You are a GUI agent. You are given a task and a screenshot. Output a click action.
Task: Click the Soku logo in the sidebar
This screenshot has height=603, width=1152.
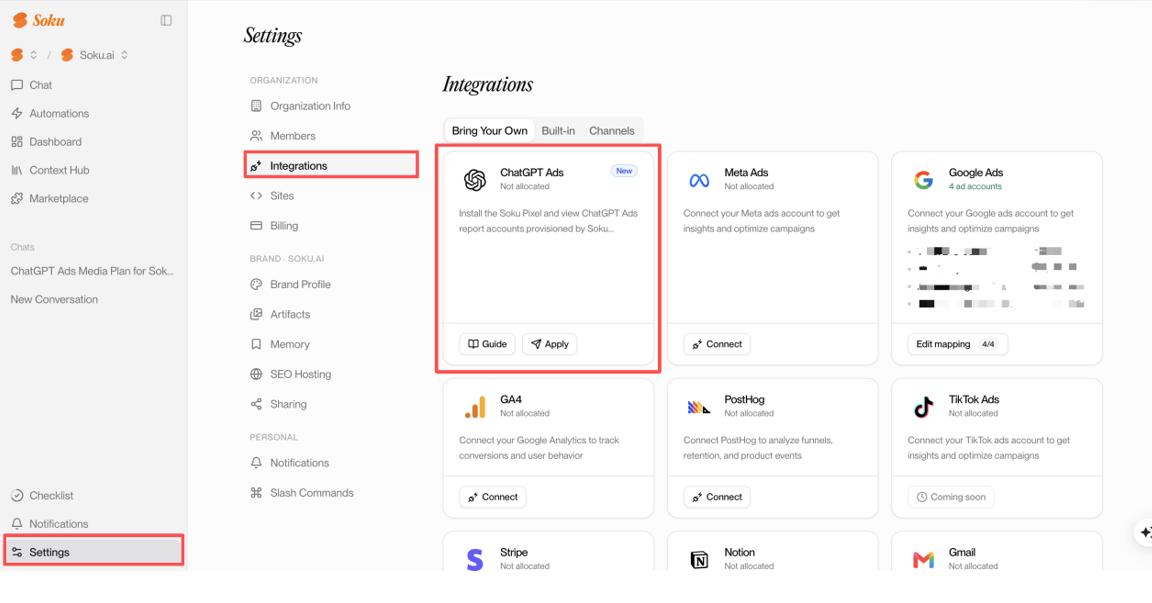coord(38,21)
